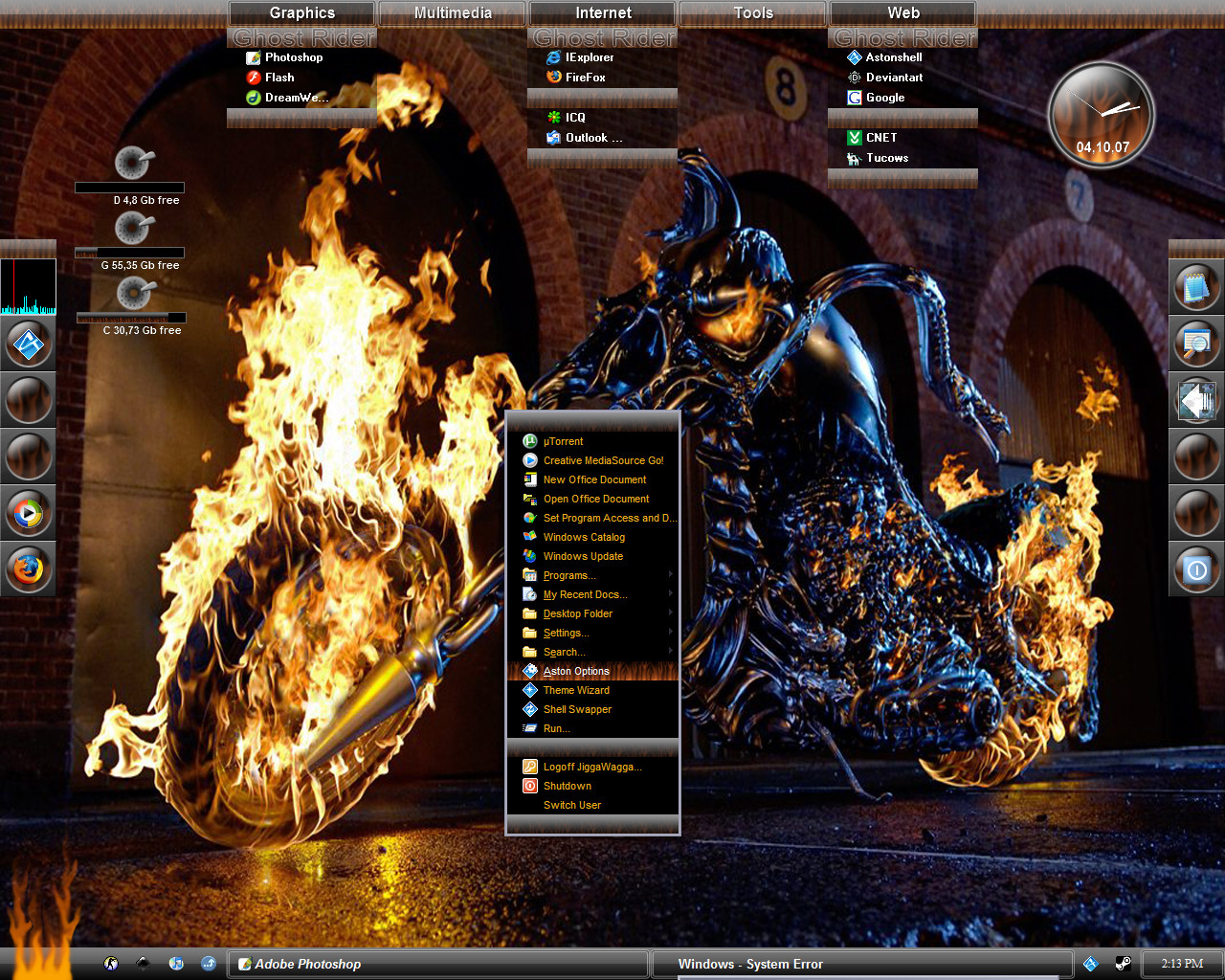Click Logoff JiggaWagga... in the menu

(x=592, y=767)
